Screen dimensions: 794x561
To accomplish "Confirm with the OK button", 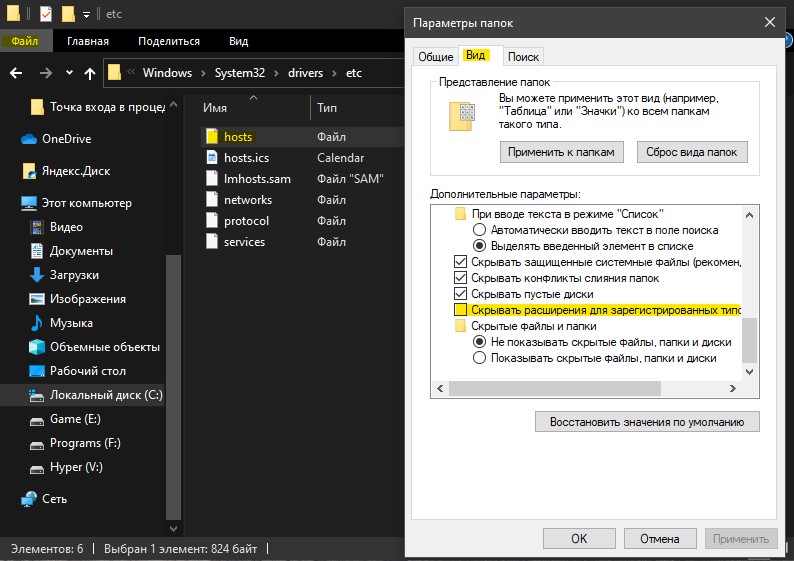I will [579, 539].
